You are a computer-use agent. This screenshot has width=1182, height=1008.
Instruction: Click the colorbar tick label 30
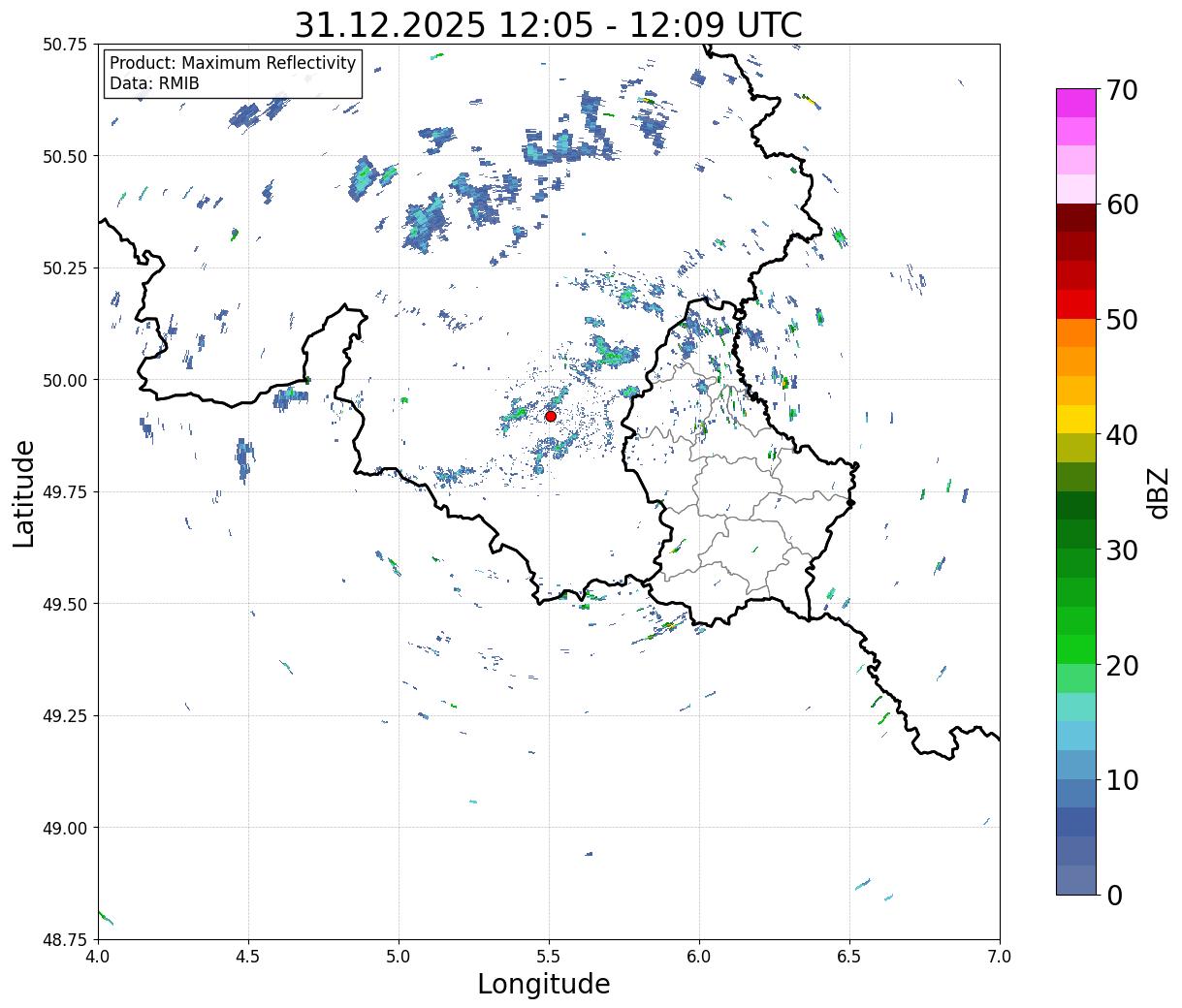coord(1122,550)
